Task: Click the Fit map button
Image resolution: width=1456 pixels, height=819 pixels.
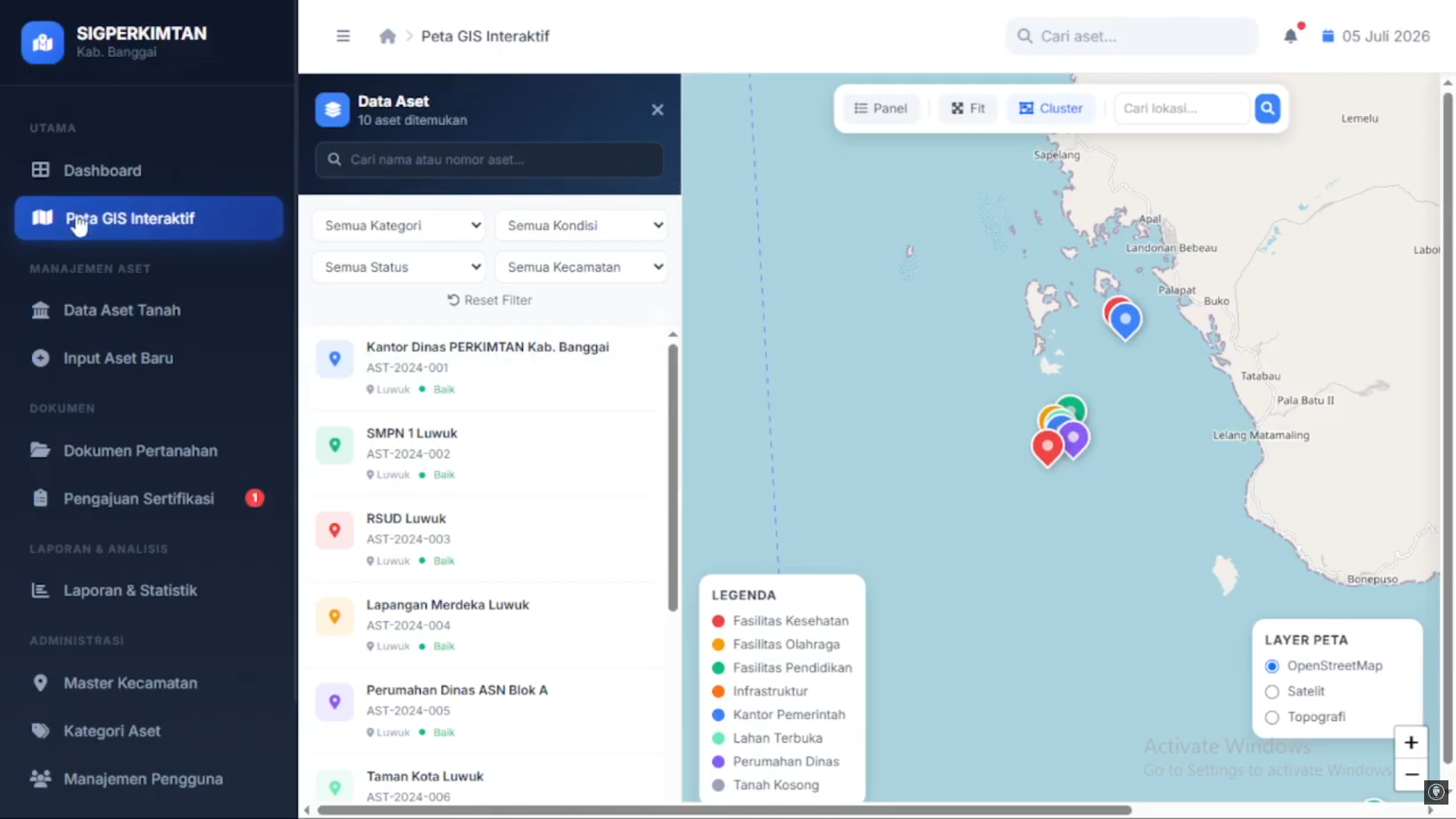Action: pos(968,108)
